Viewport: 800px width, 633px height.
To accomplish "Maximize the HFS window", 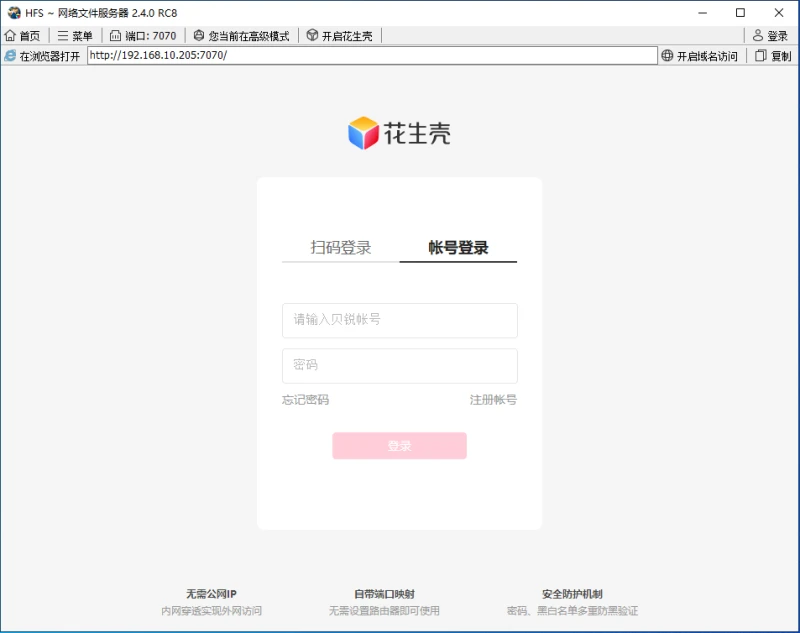I will click(x=740, y=13).
